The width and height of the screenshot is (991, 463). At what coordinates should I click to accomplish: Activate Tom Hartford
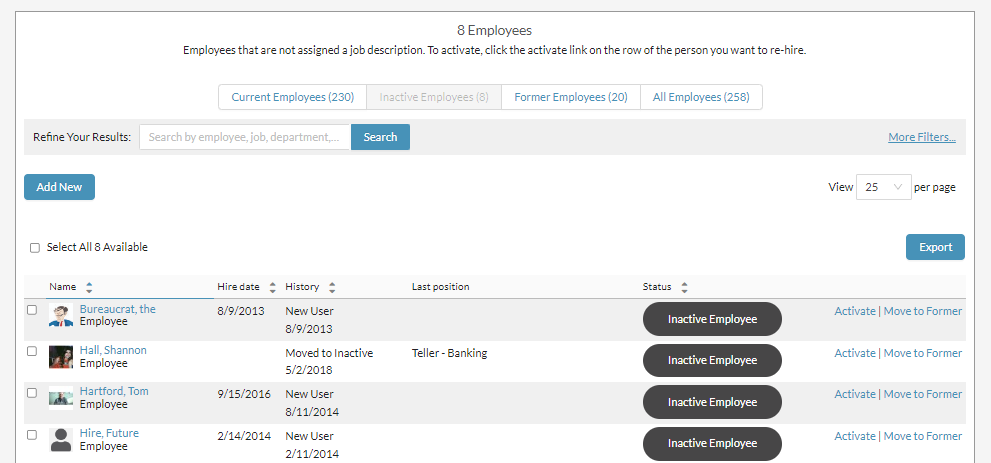point(855,394)
